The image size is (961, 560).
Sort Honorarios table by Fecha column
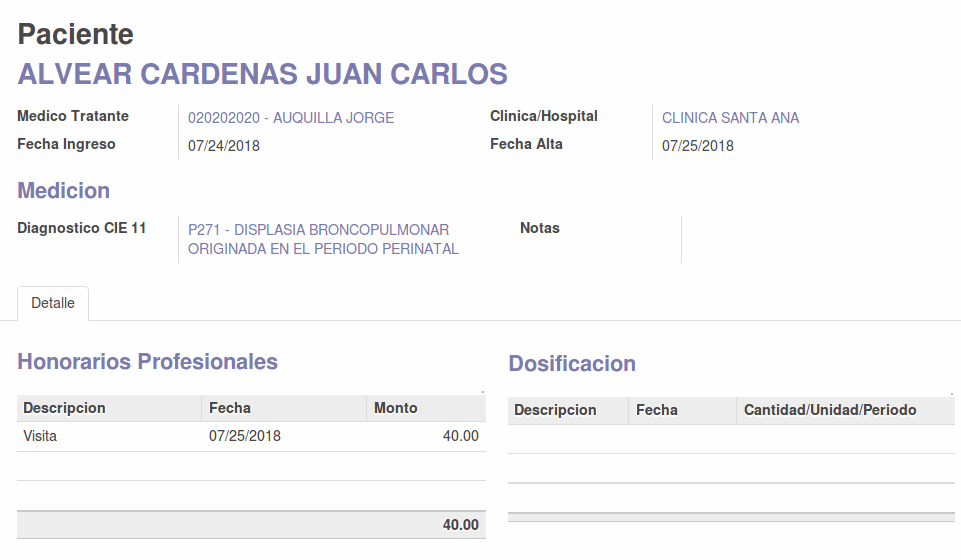click(x=230, y=408)
